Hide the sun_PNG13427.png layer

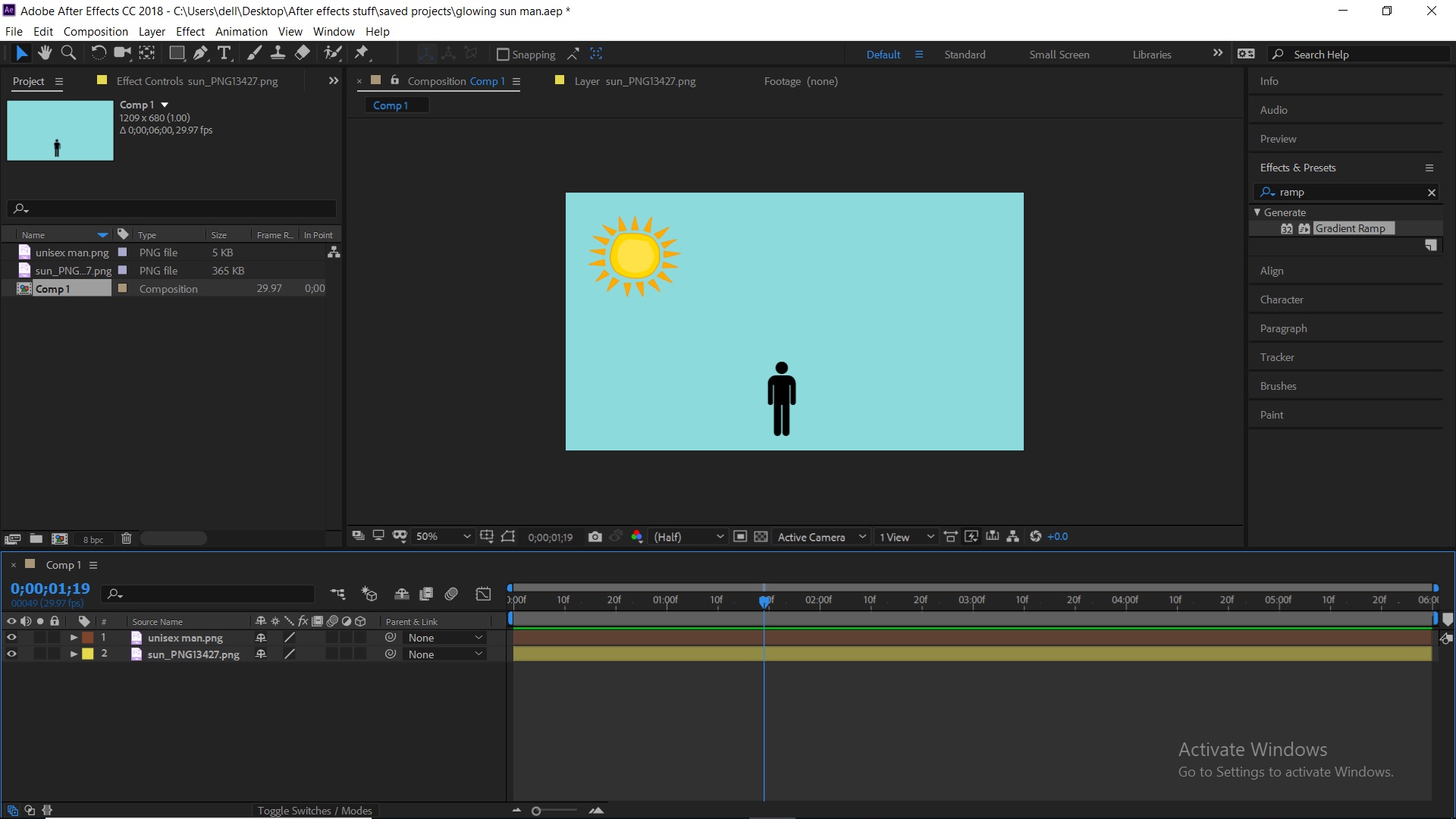click(11, 654)
